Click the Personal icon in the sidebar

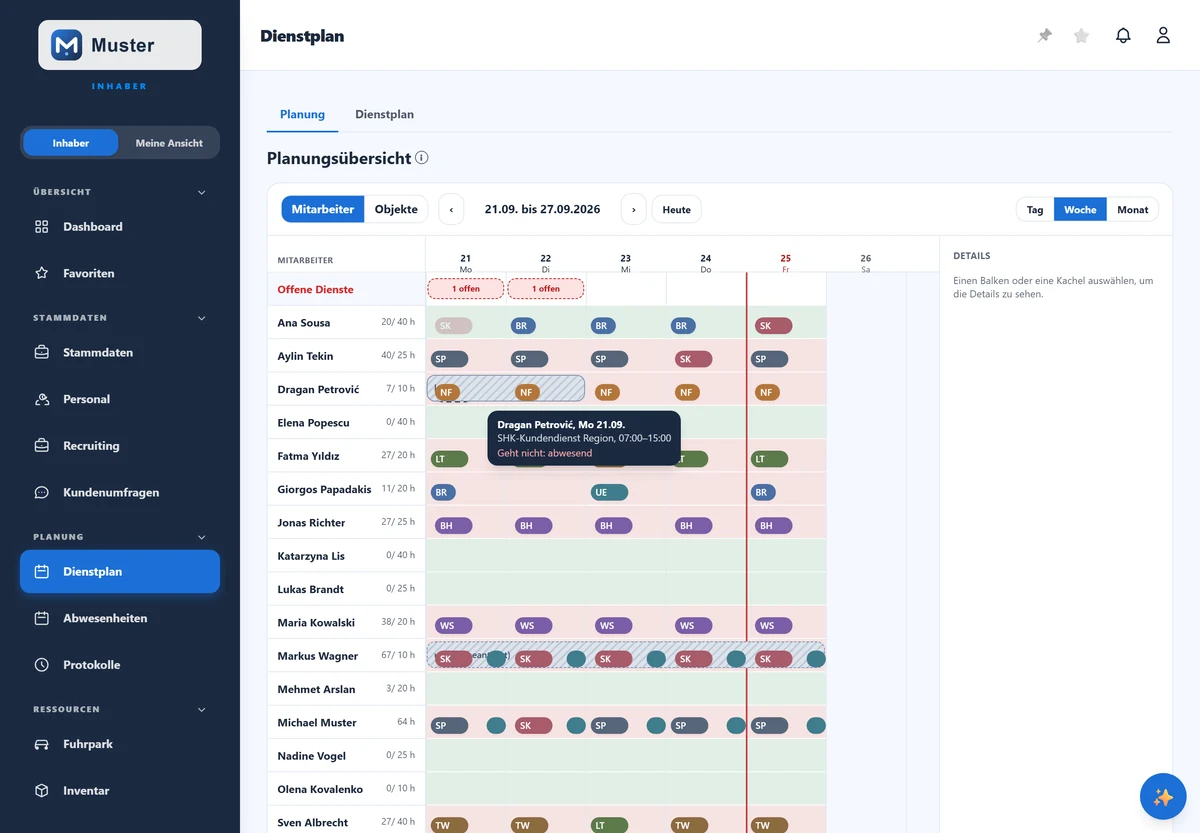coord(42,399)
